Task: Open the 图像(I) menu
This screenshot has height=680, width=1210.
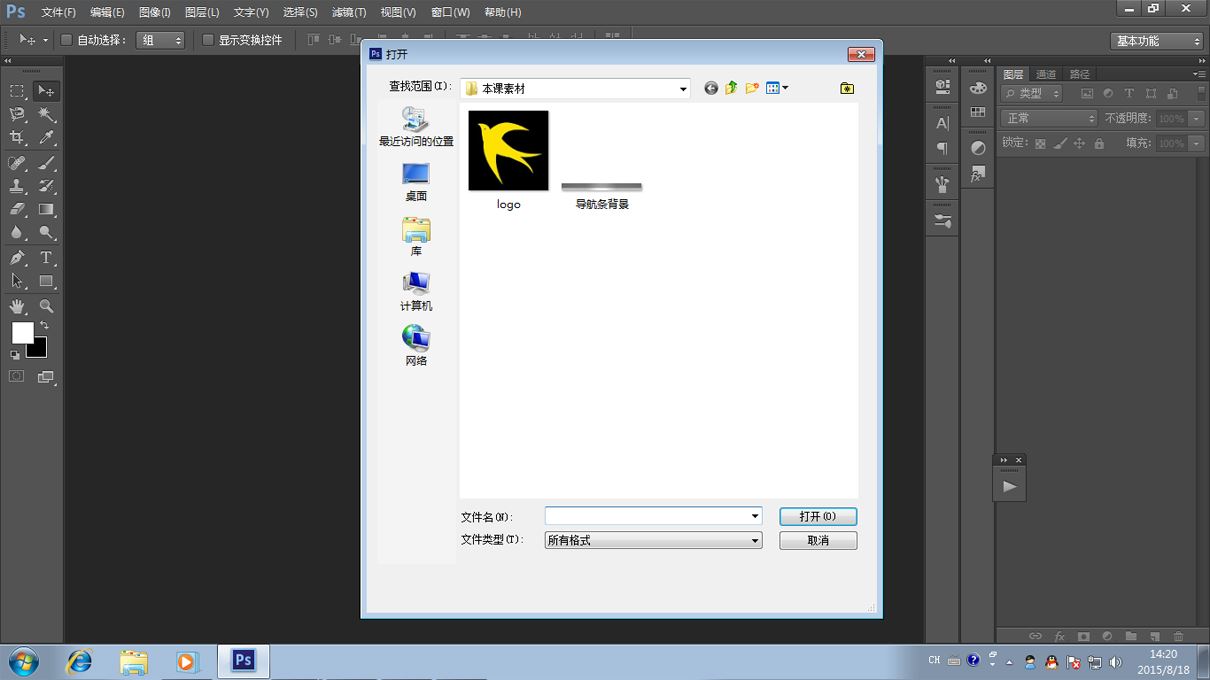Action: click(x=154, y=12)
